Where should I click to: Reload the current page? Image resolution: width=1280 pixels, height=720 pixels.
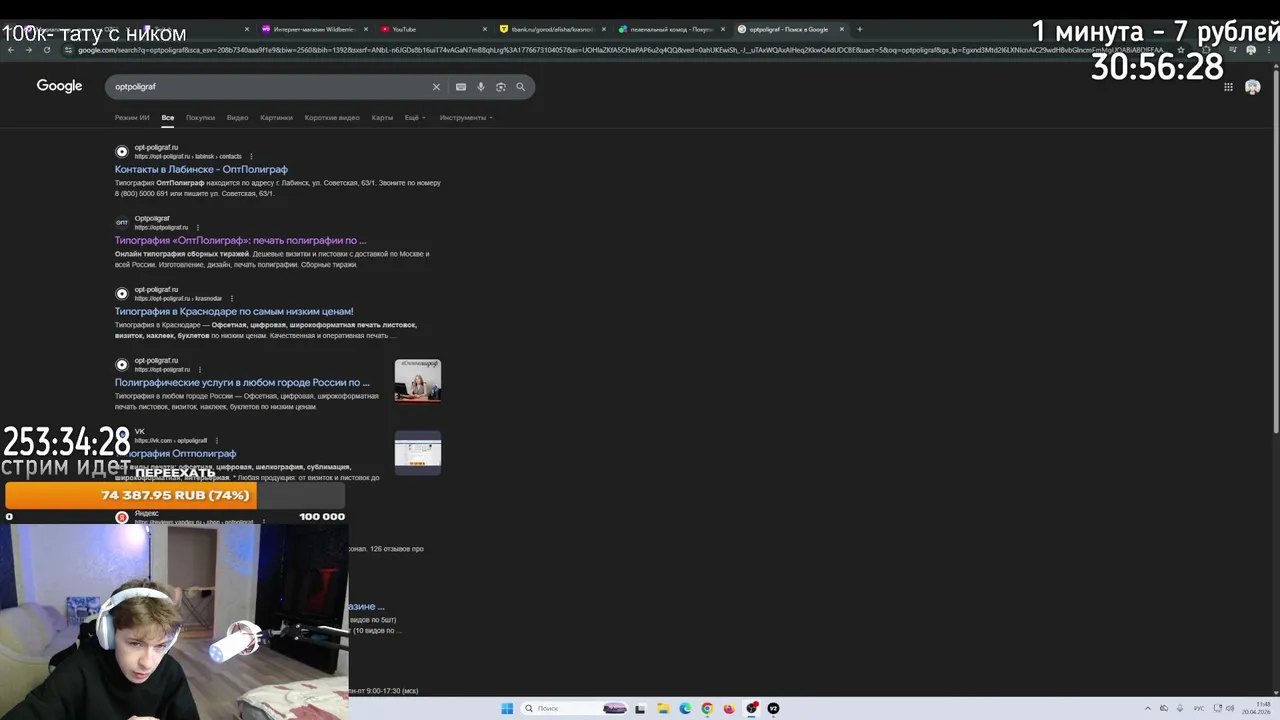click(46, 50)
